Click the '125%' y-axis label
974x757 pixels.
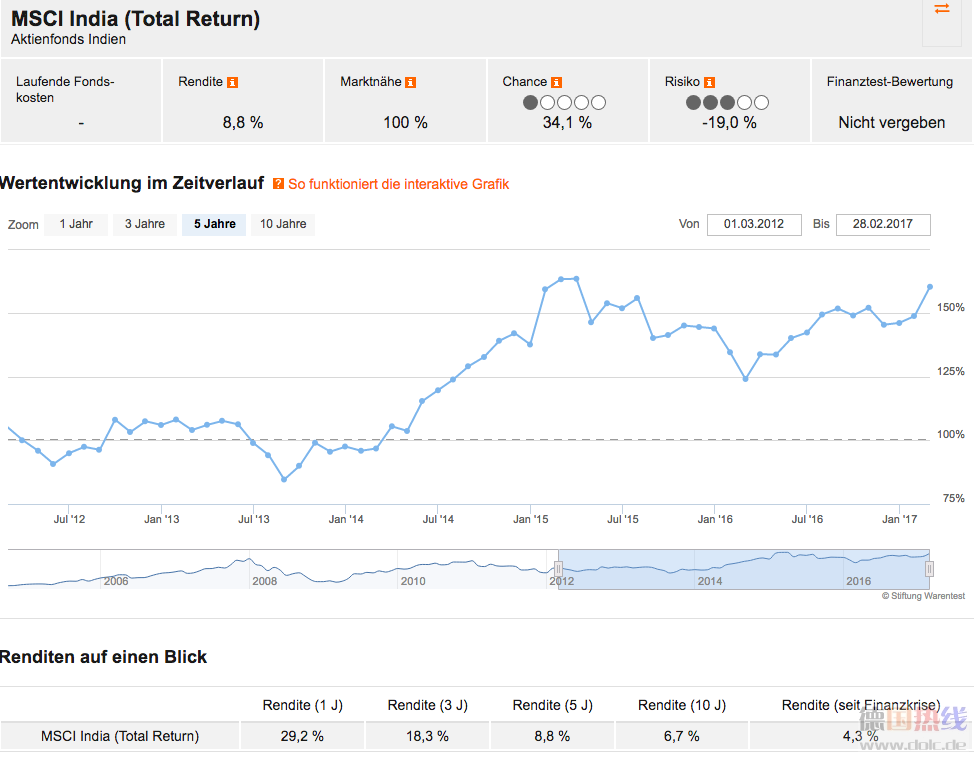[x=950, y=371]
